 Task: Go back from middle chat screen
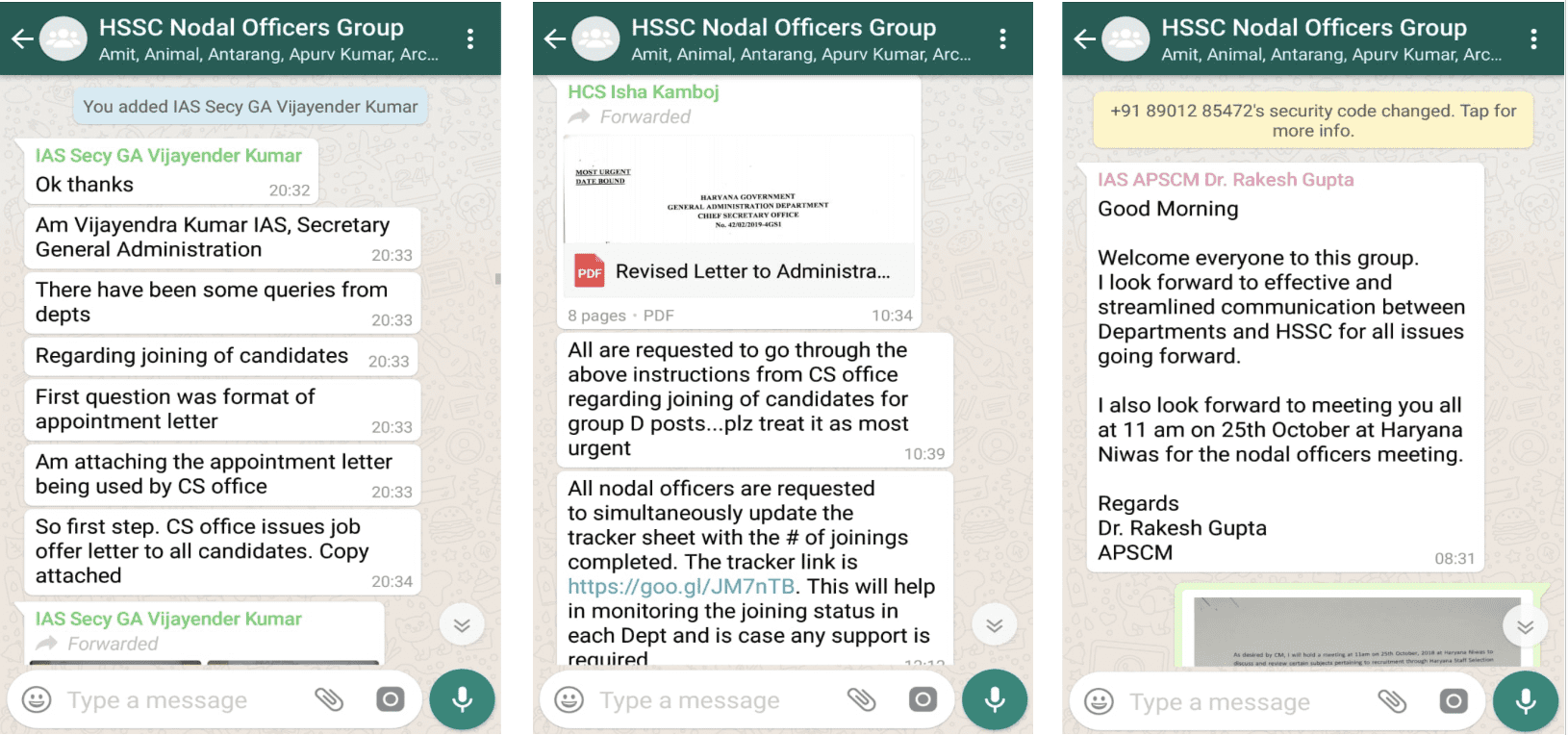[555, 38]
